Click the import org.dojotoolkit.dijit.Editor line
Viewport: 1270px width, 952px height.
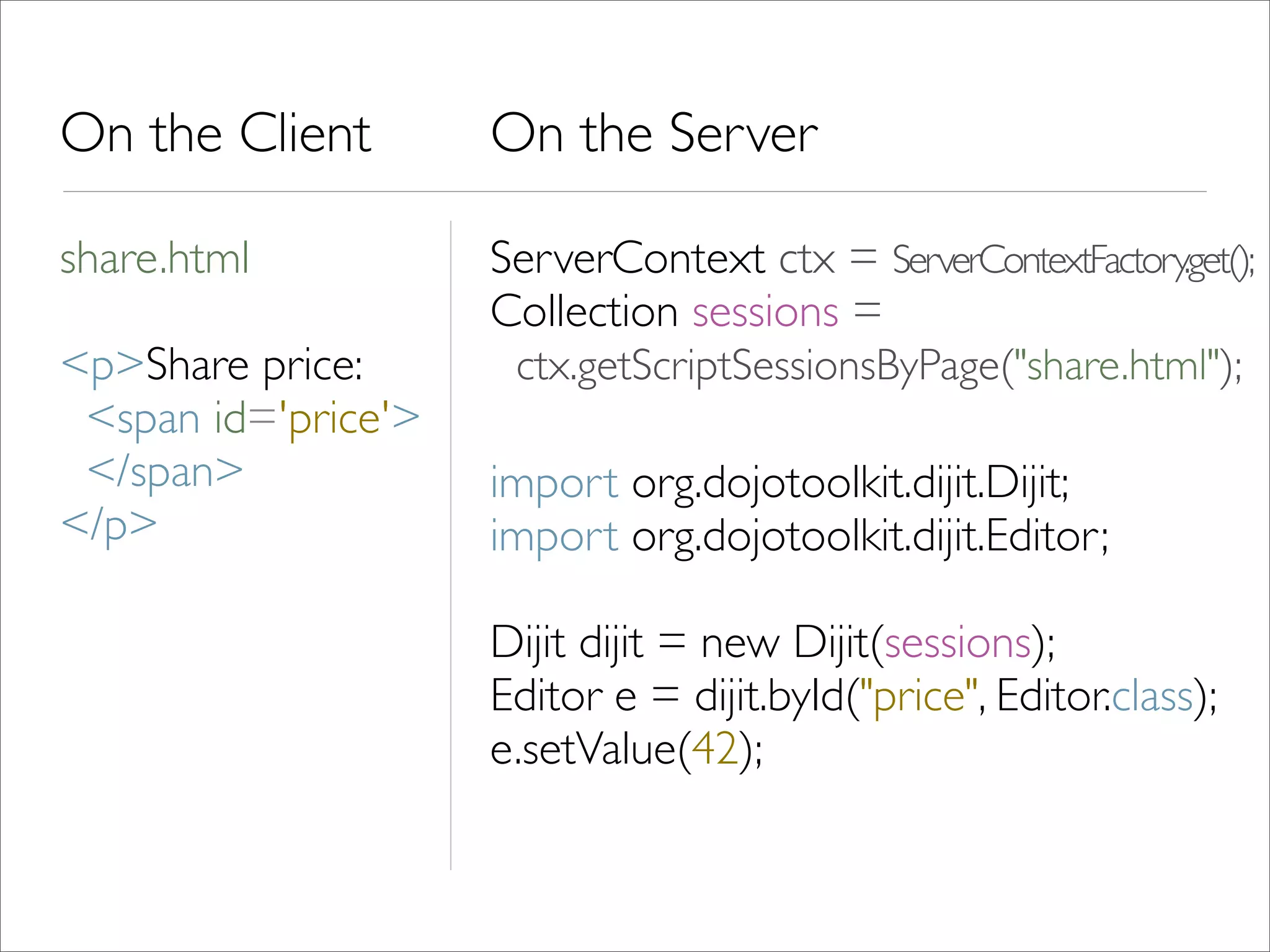(x=799, y=536)
